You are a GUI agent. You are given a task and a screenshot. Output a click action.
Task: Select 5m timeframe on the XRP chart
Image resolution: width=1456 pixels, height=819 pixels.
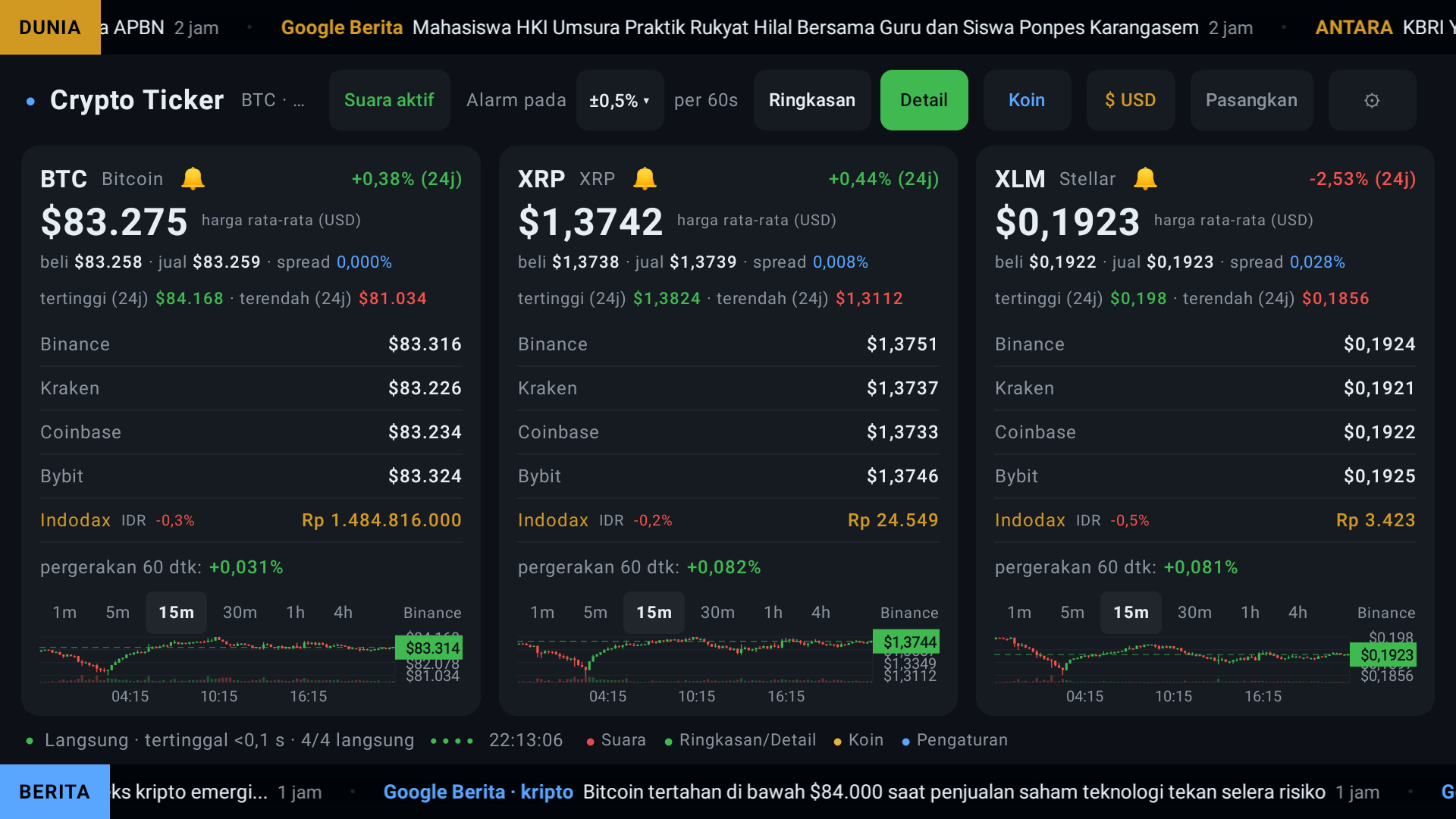click(x=595, y=612)
